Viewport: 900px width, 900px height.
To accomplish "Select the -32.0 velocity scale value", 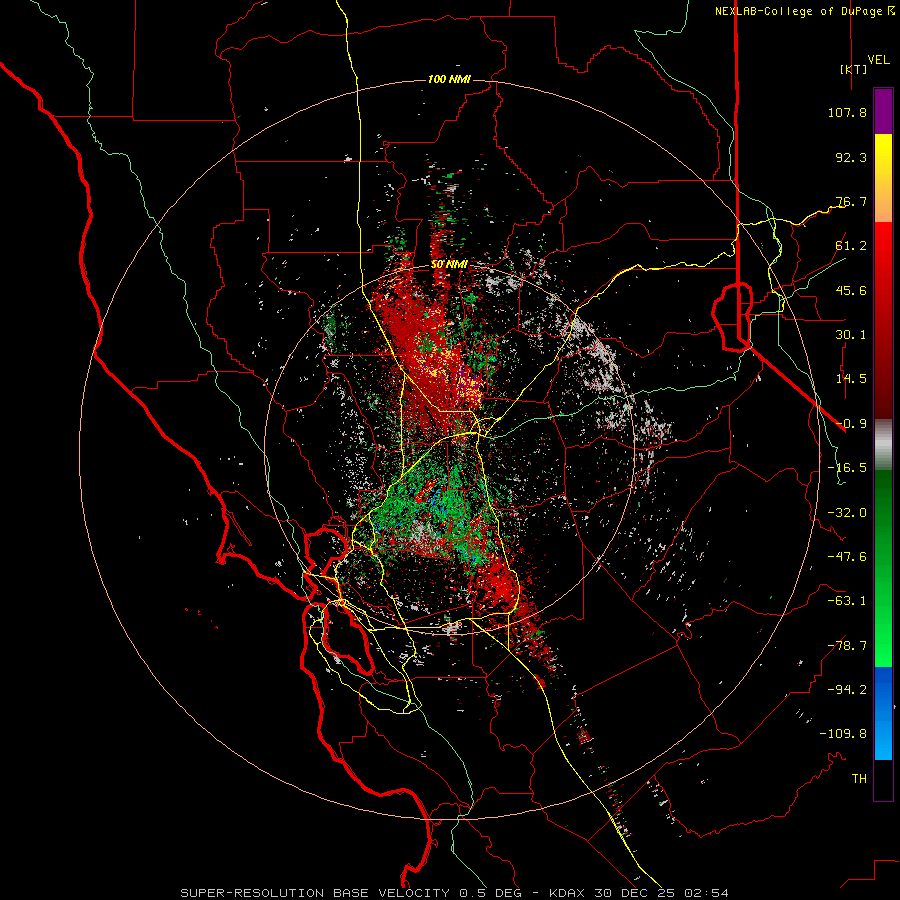I will [847, 513].
